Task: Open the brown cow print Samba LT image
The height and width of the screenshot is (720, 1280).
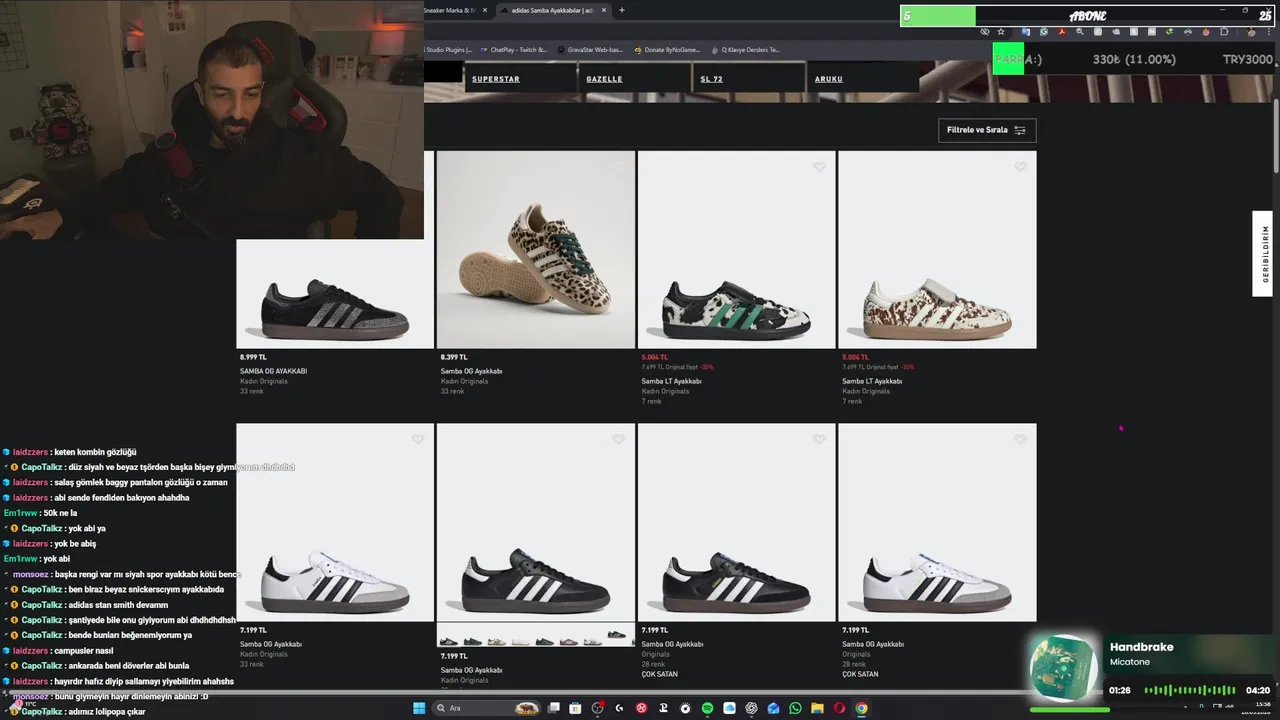Action: [937, 250]
